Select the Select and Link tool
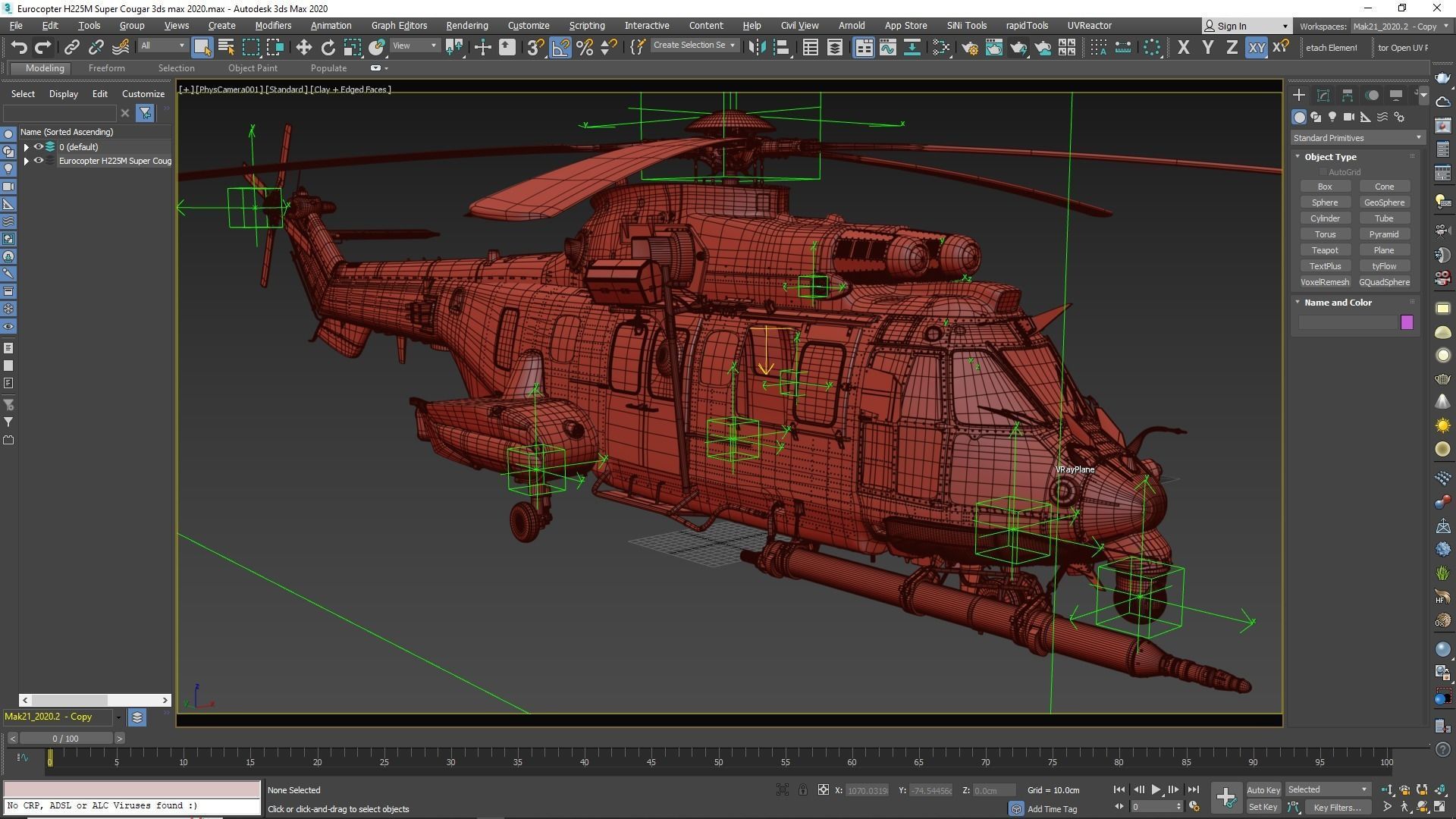Screen dimensions: 1456x819 [x=71, y=47]
